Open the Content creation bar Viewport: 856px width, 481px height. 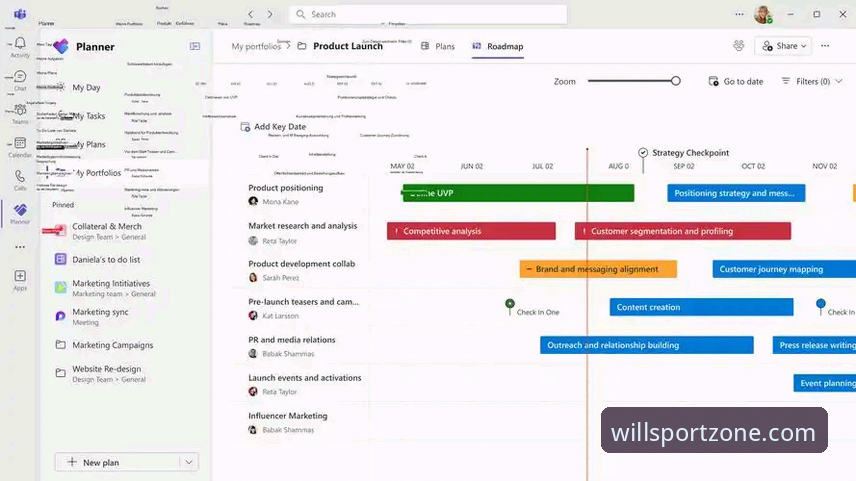point(702,307)
